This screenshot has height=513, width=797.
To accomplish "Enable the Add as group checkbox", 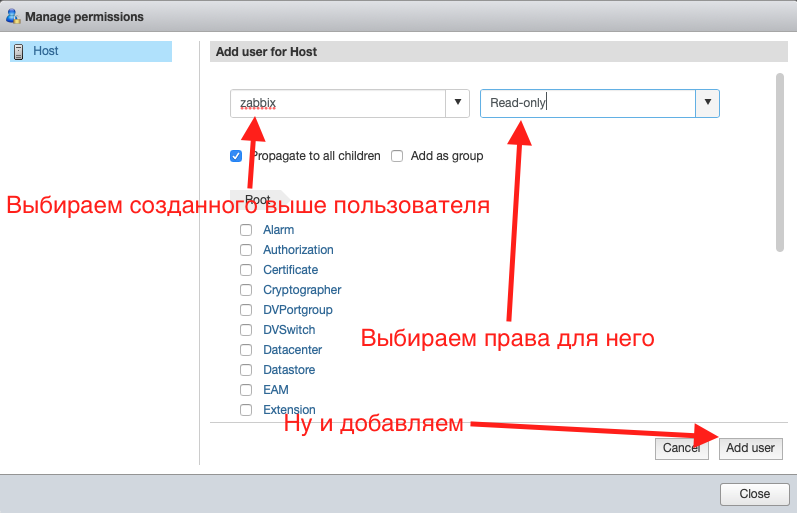I will [x=397, y=156].
